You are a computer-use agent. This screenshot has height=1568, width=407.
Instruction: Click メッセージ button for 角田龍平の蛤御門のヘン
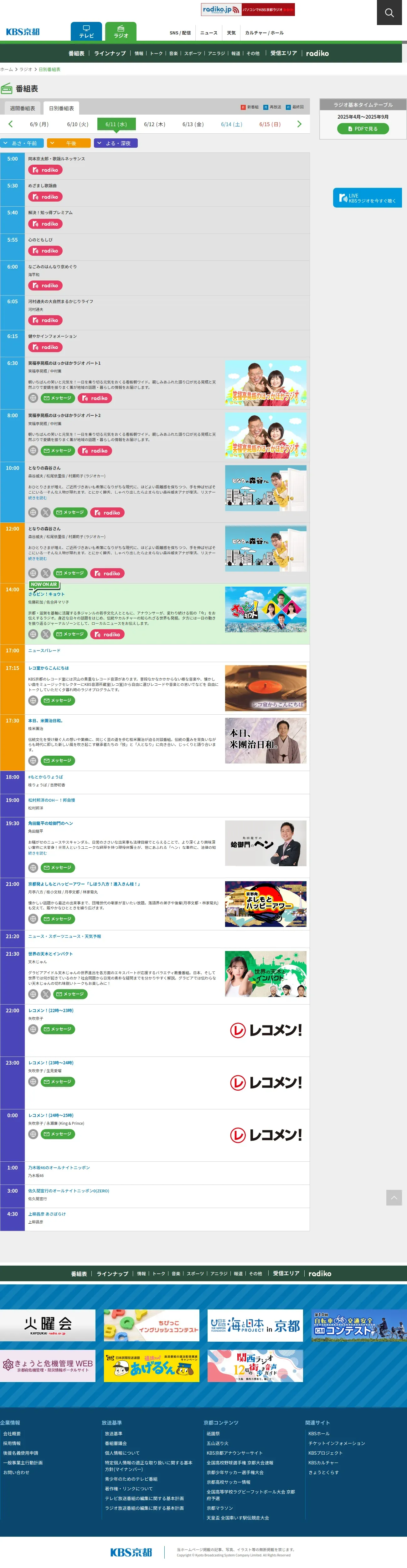click(58, 868)
